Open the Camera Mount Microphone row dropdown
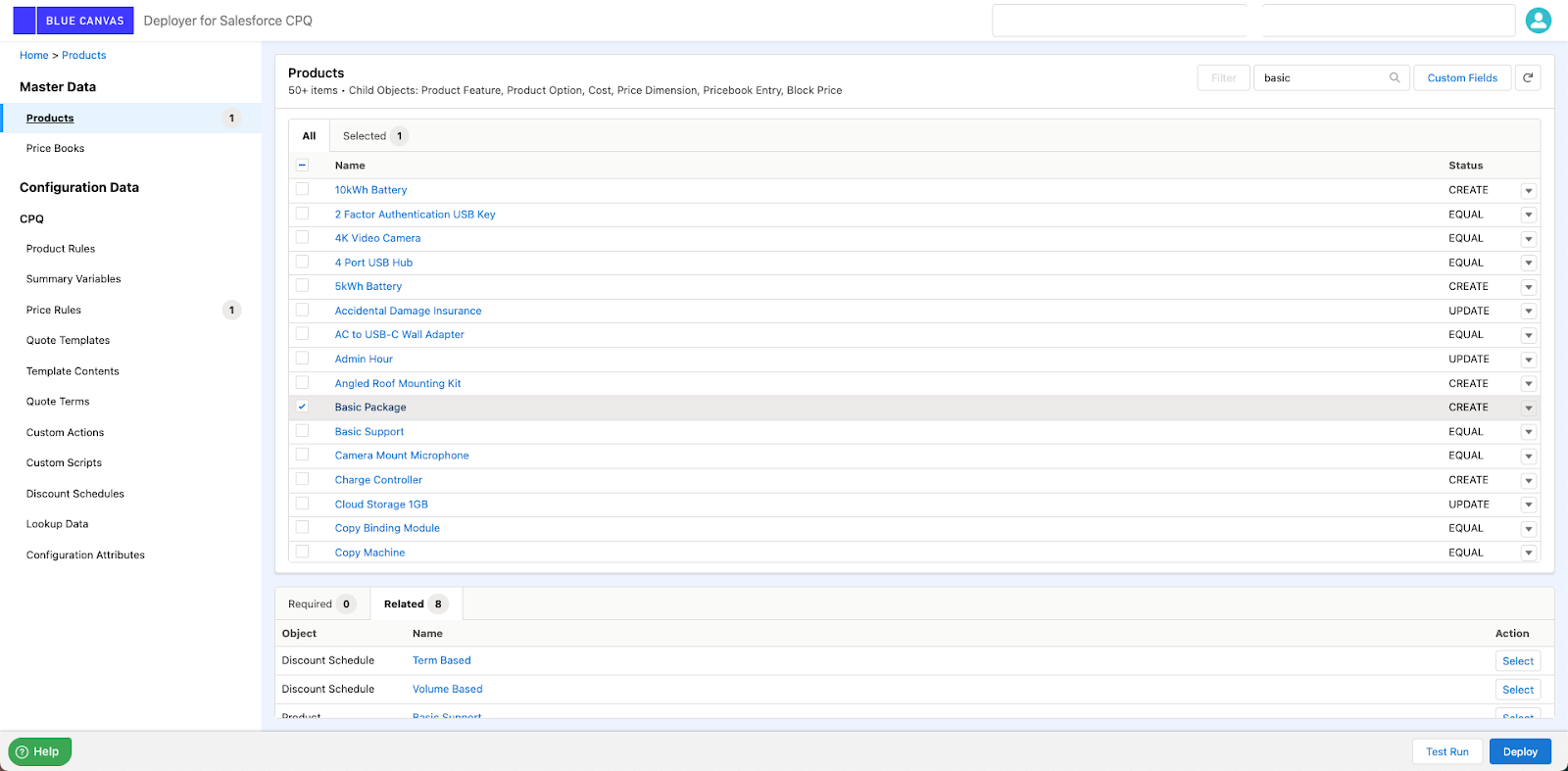Viewport: 1568px width, 771px height. (x=1528, y=456)
